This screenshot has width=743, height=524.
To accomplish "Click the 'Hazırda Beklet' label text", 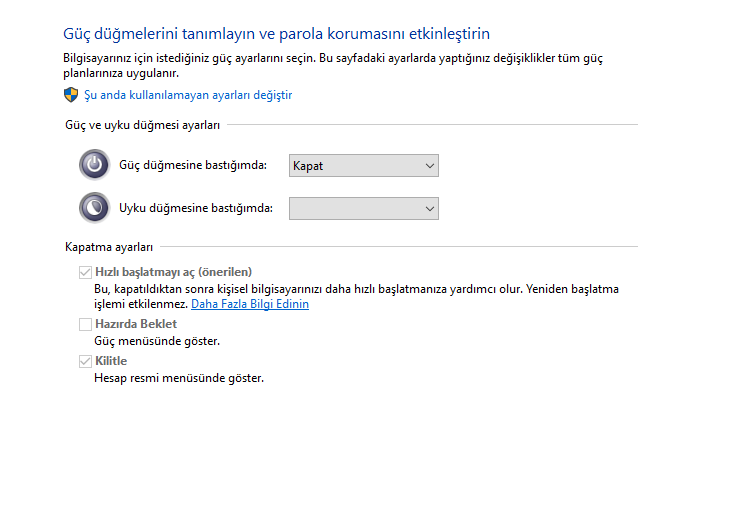I will coord(136,324).
